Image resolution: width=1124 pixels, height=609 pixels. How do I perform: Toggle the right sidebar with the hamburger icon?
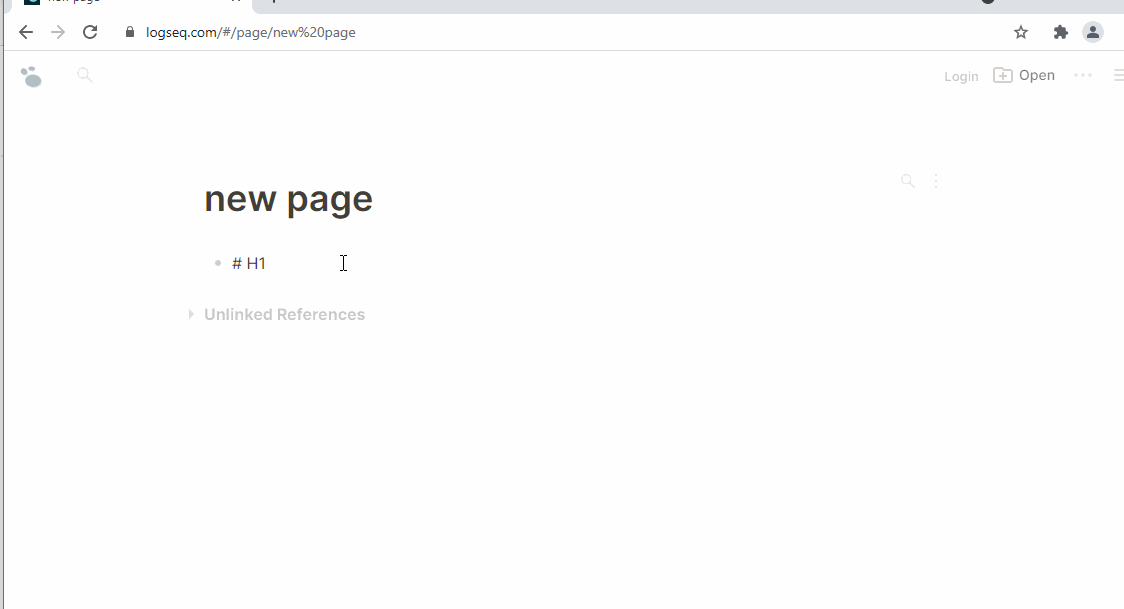tap(1118, 74)
